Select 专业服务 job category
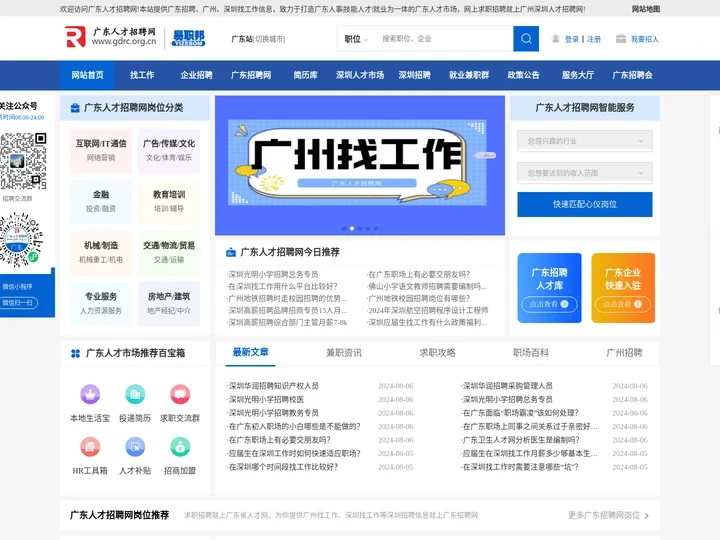 (101, 304)
